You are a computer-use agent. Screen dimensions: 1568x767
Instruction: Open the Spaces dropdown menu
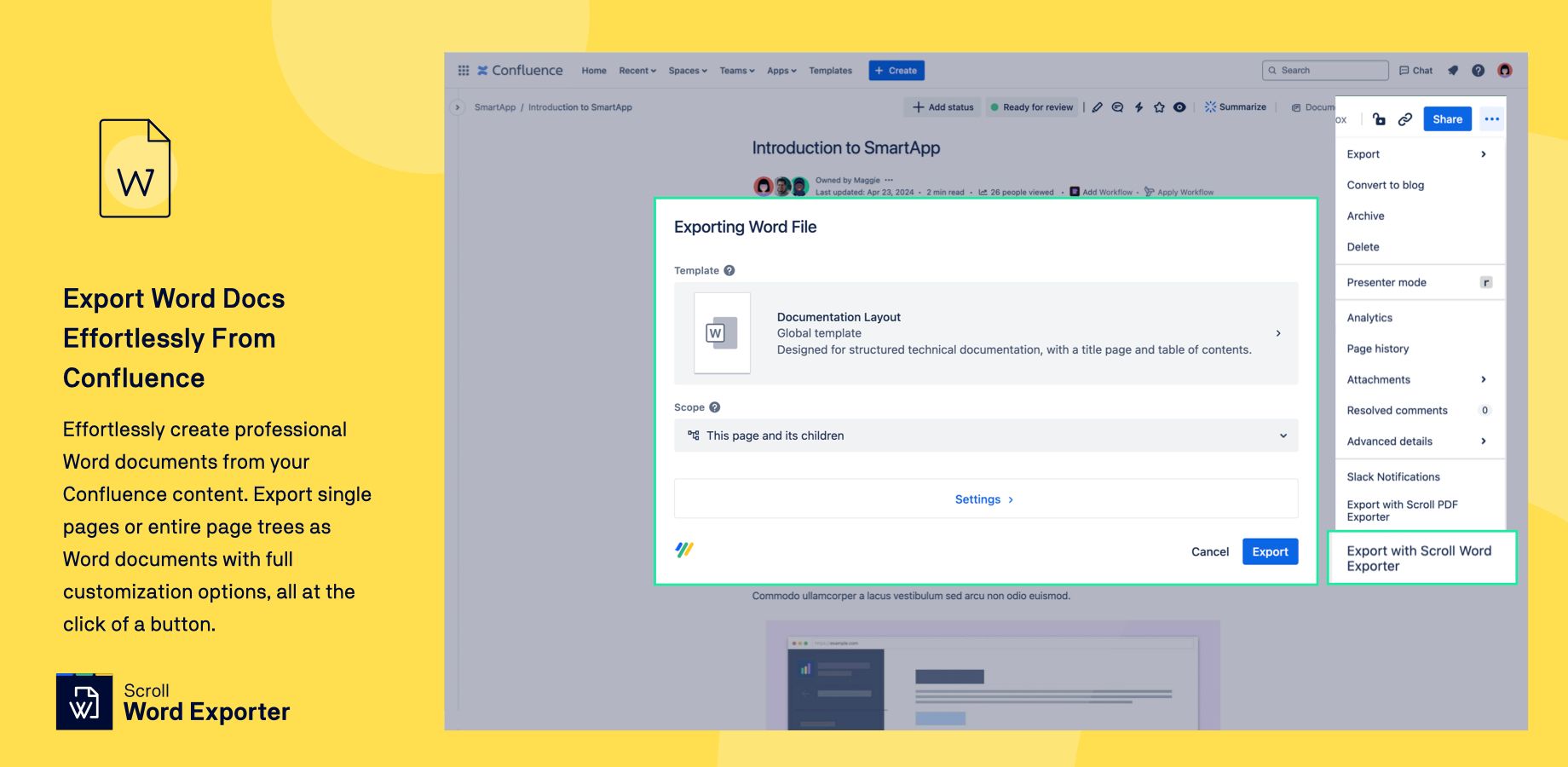pyautogui.click(x=688, y=71)
